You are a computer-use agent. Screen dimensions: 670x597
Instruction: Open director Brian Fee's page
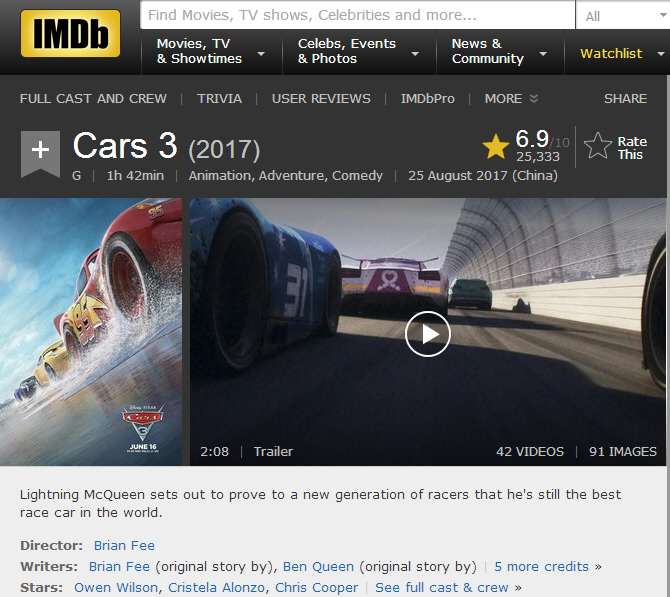tap(124, 546)
